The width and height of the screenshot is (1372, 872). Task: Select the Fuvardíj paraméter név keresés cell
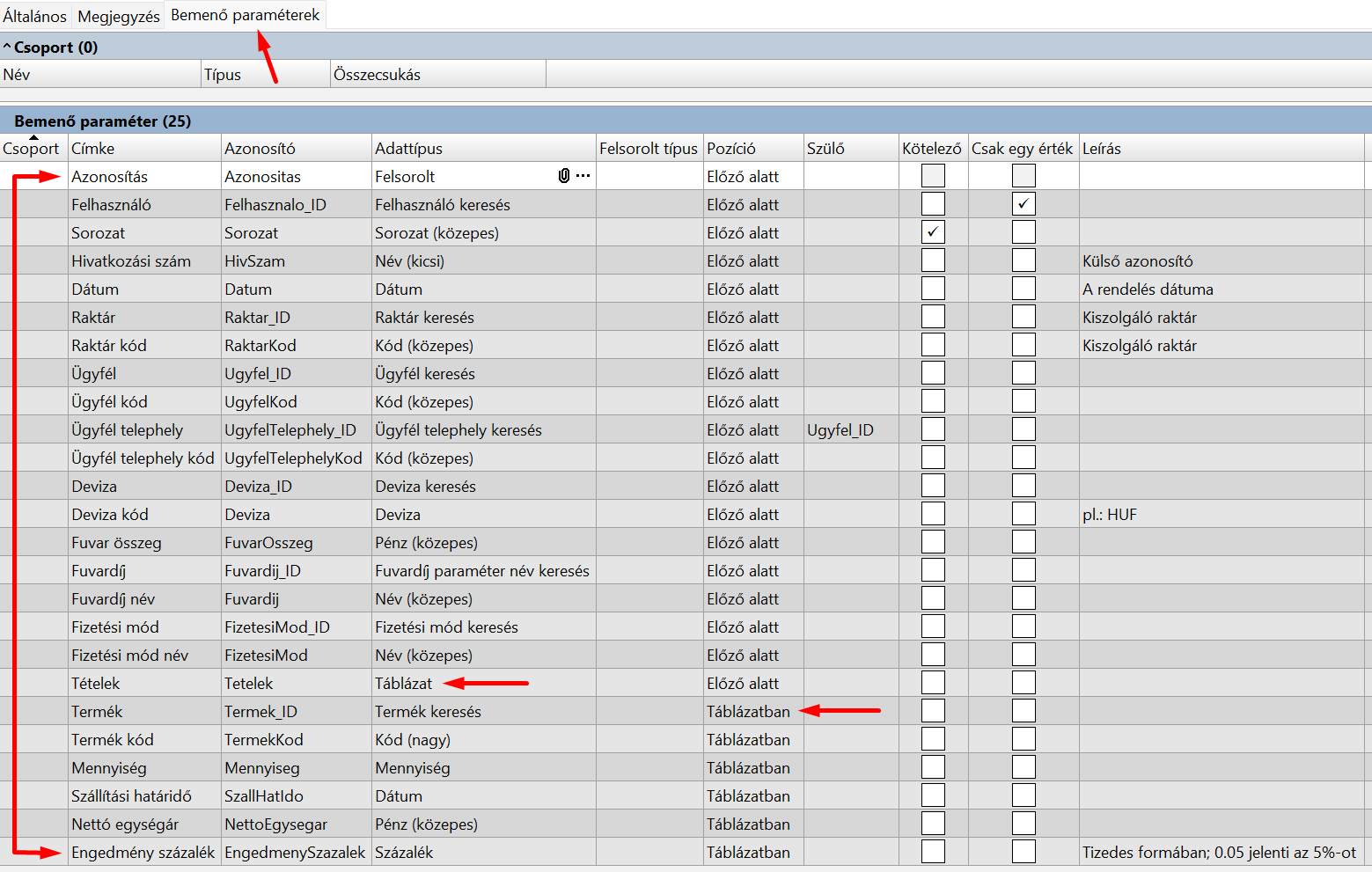[484, 570]
